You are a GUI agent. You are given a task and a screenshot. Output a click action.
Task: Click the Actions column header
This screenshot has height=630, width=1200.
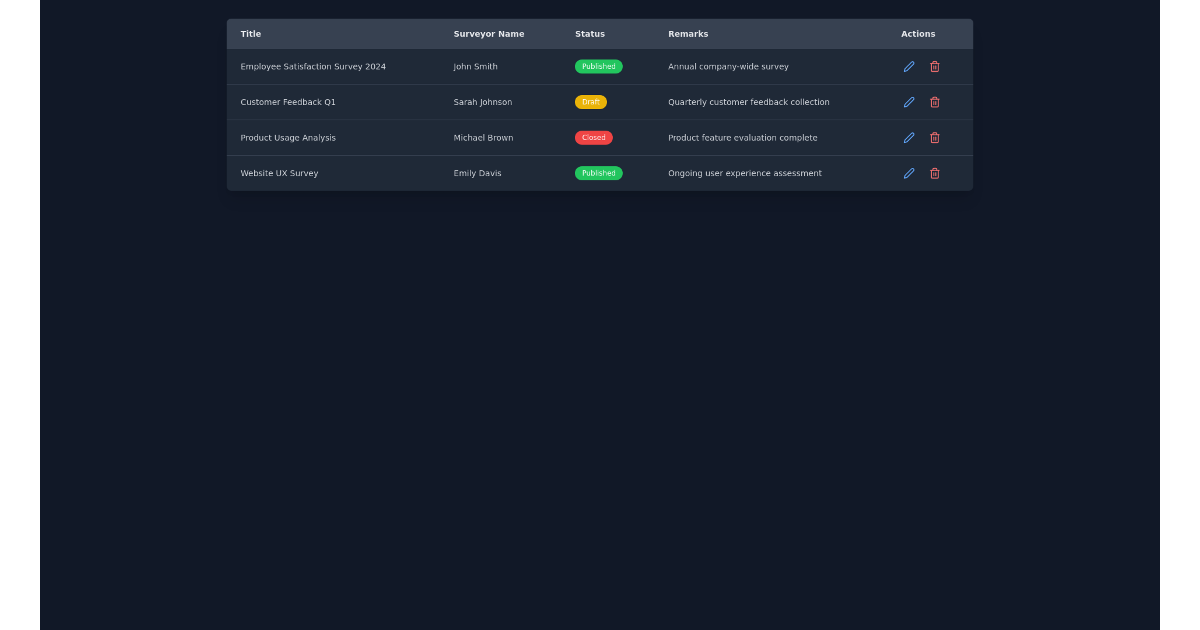918,33
